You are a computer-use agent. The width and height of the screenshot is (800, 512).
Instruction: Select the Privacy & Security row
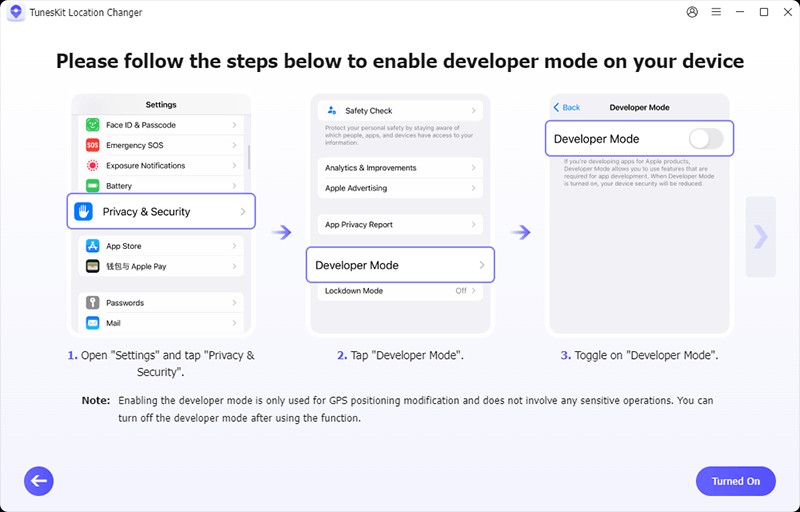point(161,211)
